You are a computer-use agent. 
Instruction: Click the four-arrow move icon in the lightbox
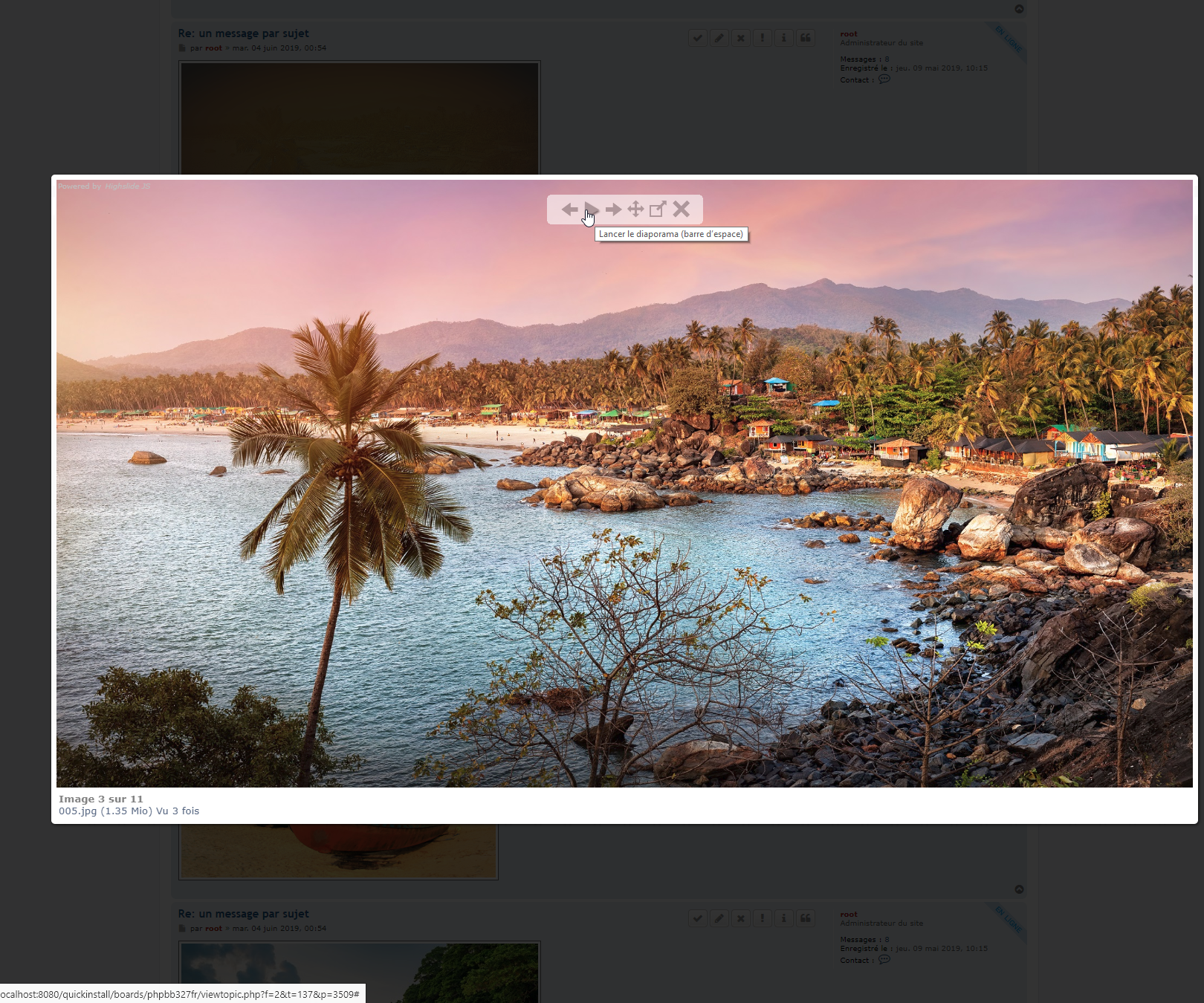point(635,210)
